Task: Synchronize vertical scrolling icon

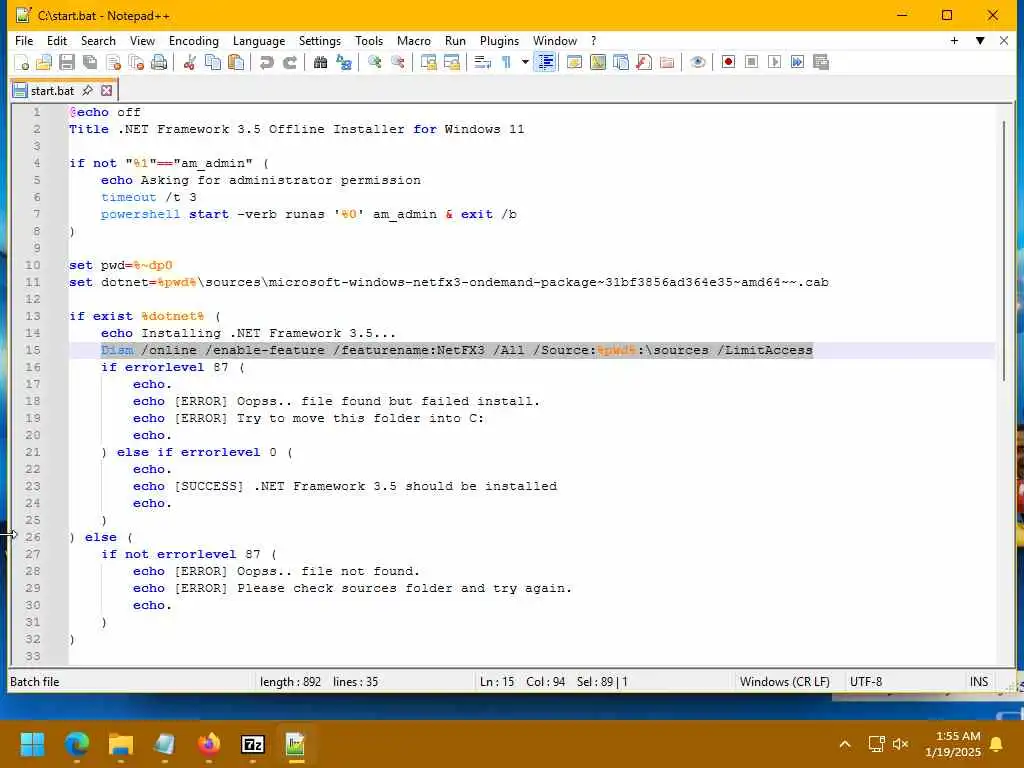Action: coord(428,63)
